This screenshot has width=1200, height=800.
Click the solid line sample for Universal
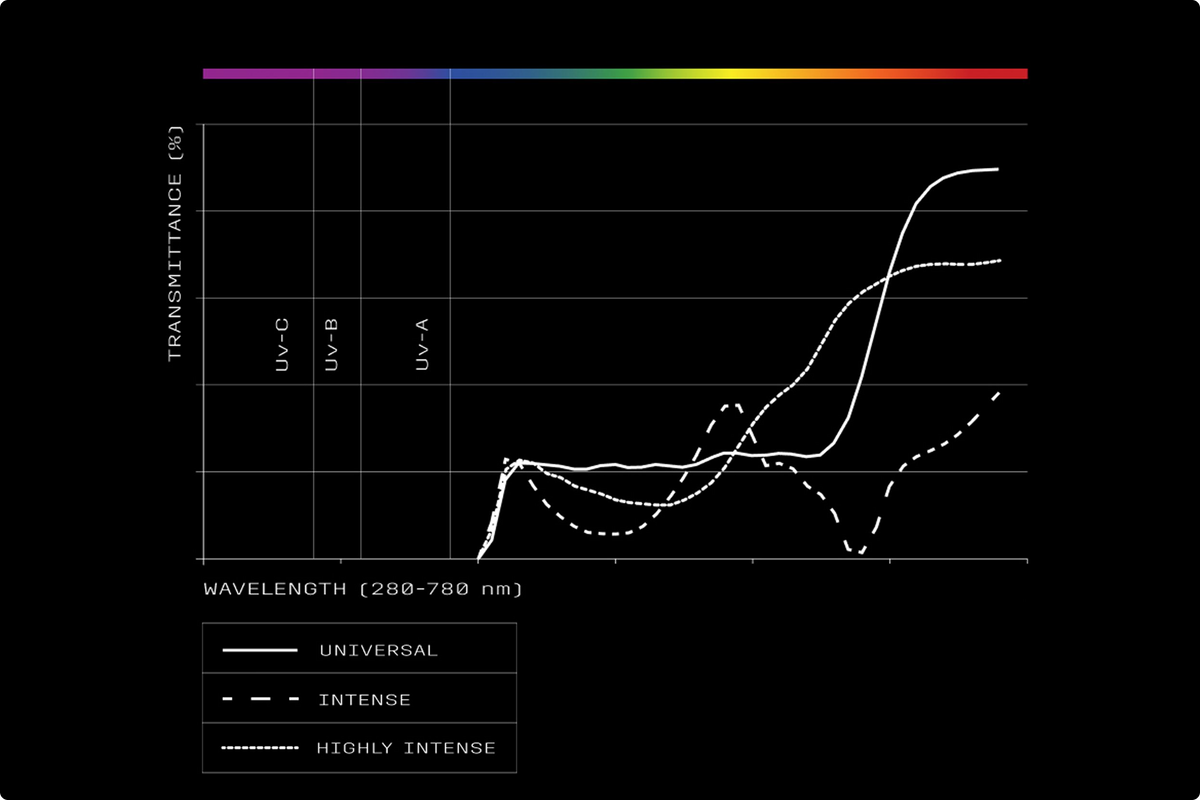(x=260, y=650)
